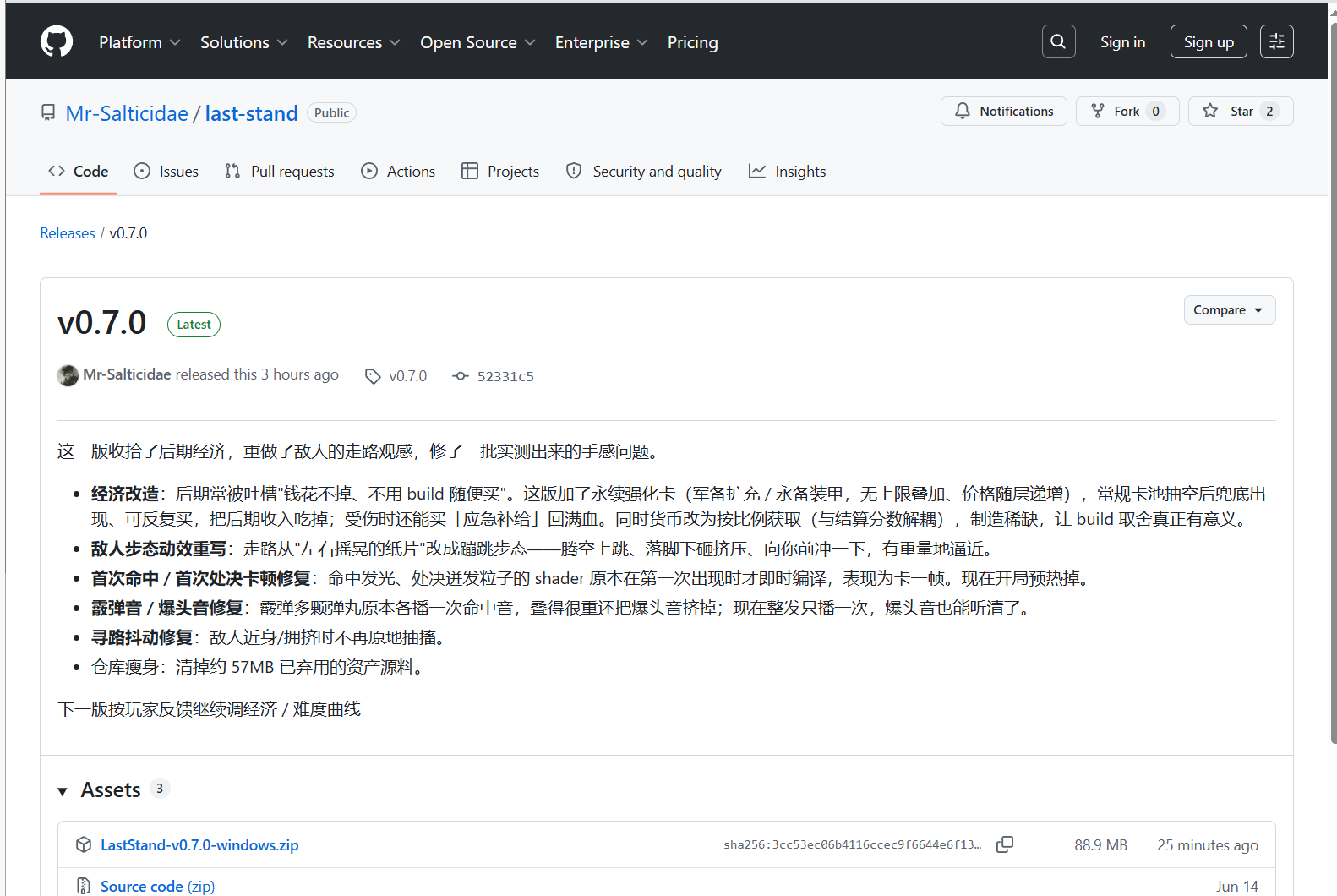Screen dimensions: 1337x896
Task: Copy the sha256 checksum for LastStand zip
Action: (1005, 844)
